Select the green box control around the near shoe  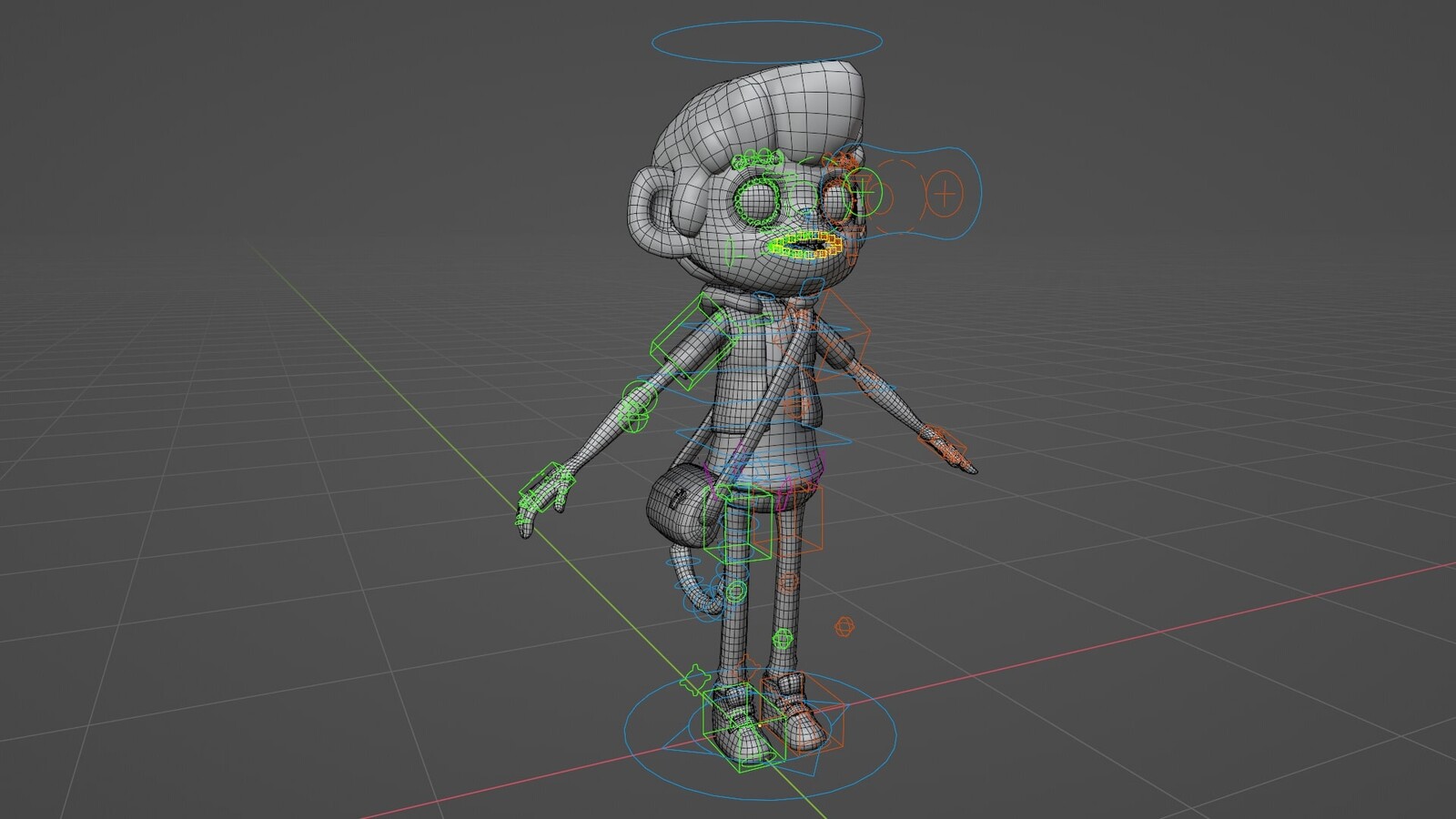click(x=744, y=729)
